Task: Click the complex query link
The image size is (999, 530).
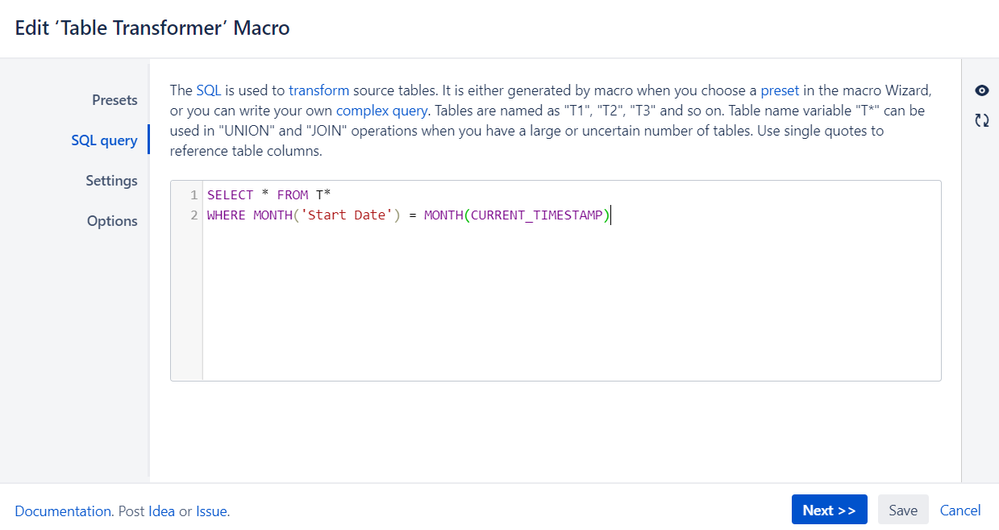Action: coord(382,111)
